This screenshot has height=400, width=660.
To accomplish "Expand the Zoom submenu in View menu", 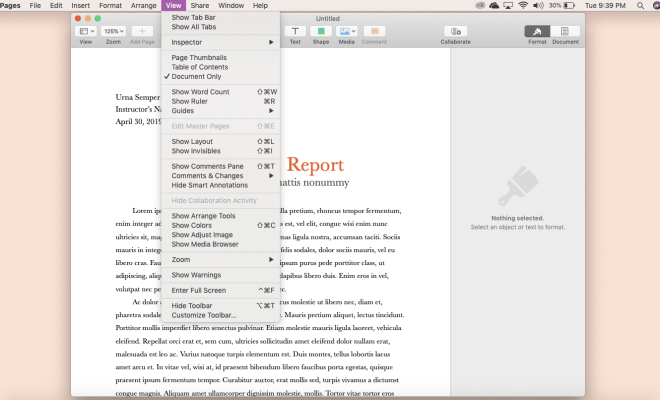I will tap(221, 260).
